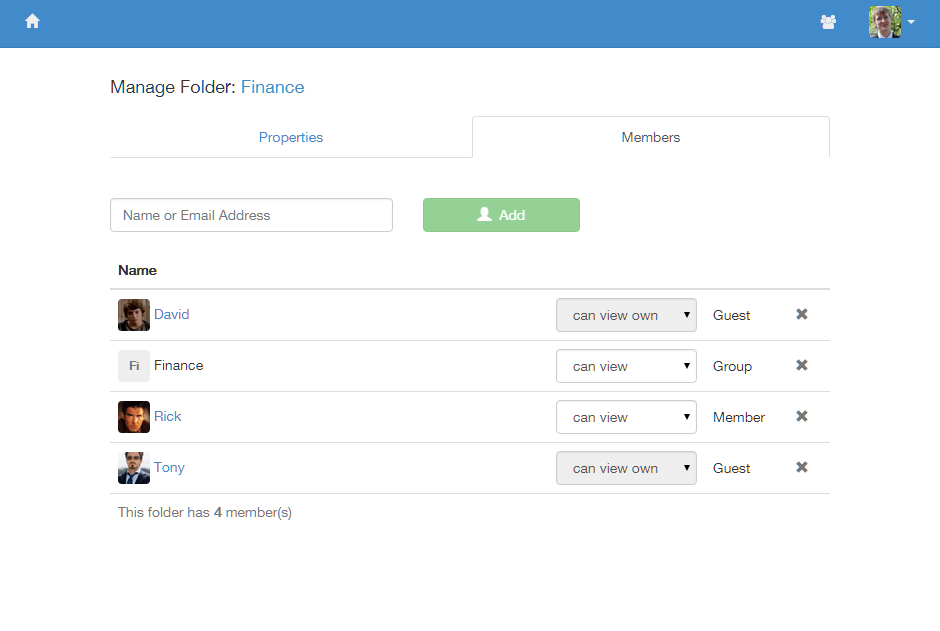Open the profile avatar menu
Image resolution: width=940 pixels, height=631 pixels.
coord(891,22)
